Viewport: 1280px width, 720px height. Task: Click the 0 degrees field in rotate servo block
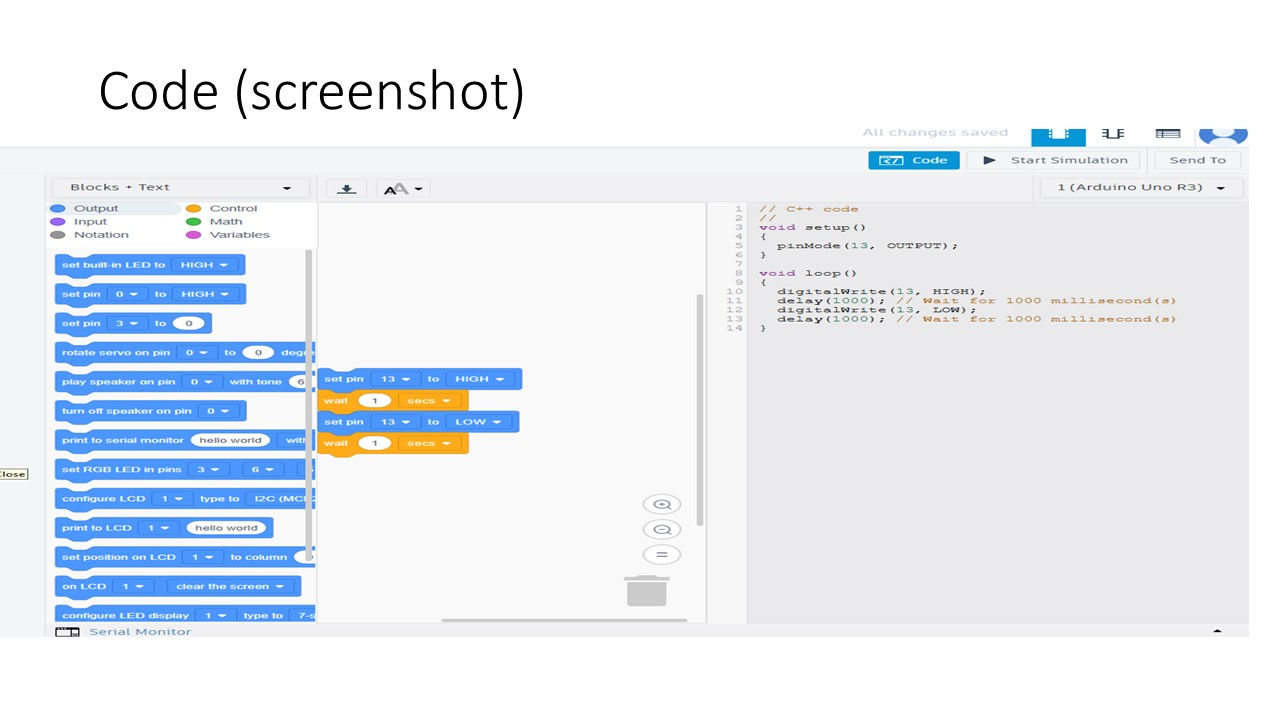click(x=258, y=353)
